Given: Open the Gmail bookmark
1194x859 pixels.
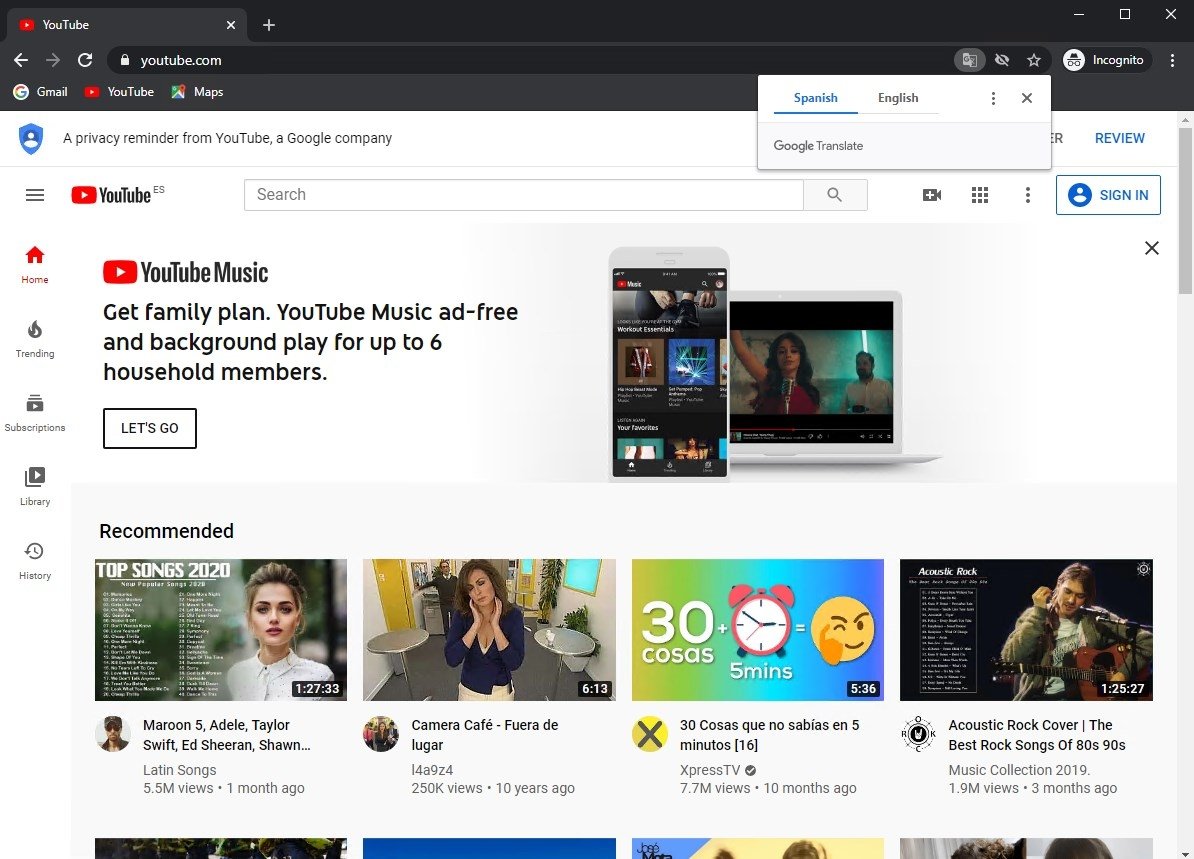Looking at the screenshot, I should (41, 91).
